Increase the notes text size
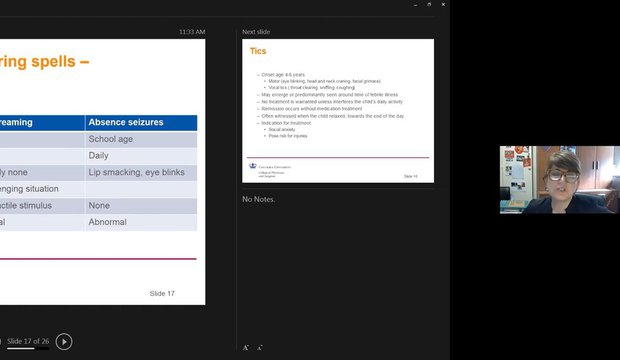 pyautogui.click(x=246, y=348)
